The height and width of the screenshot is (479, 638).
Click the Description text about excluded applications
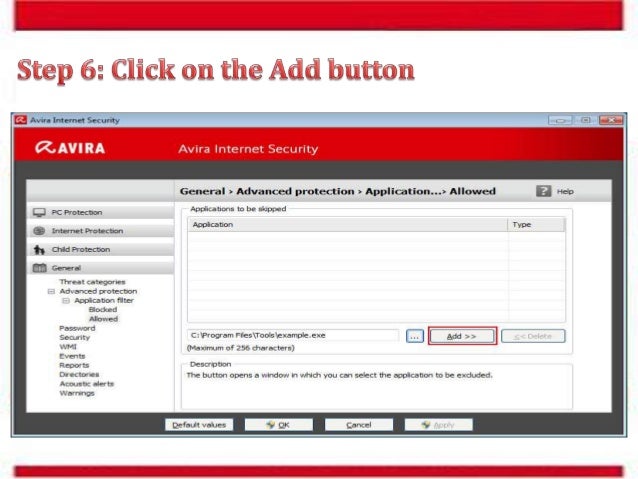coord(339,375)
